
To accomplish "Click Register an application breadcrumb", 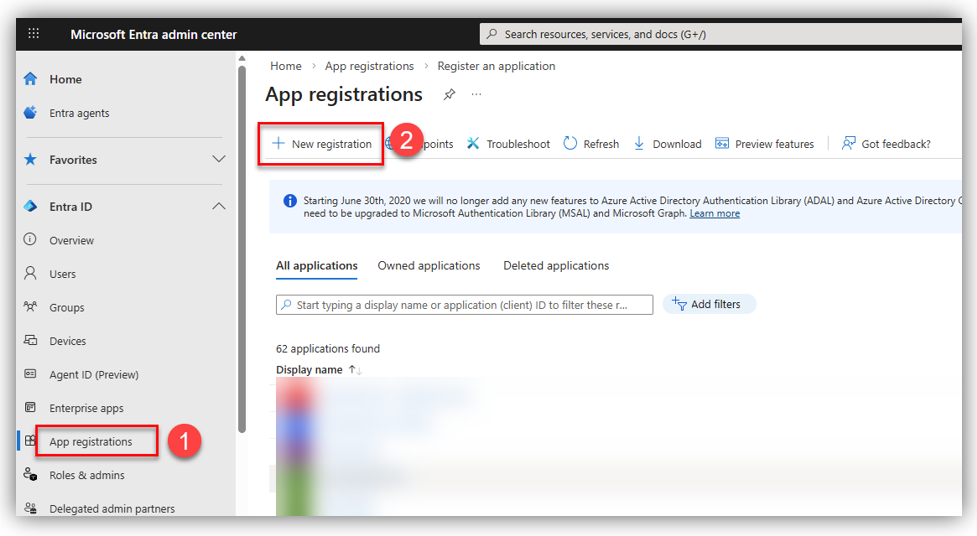I will pyautogui.click(x=496, y=66).
